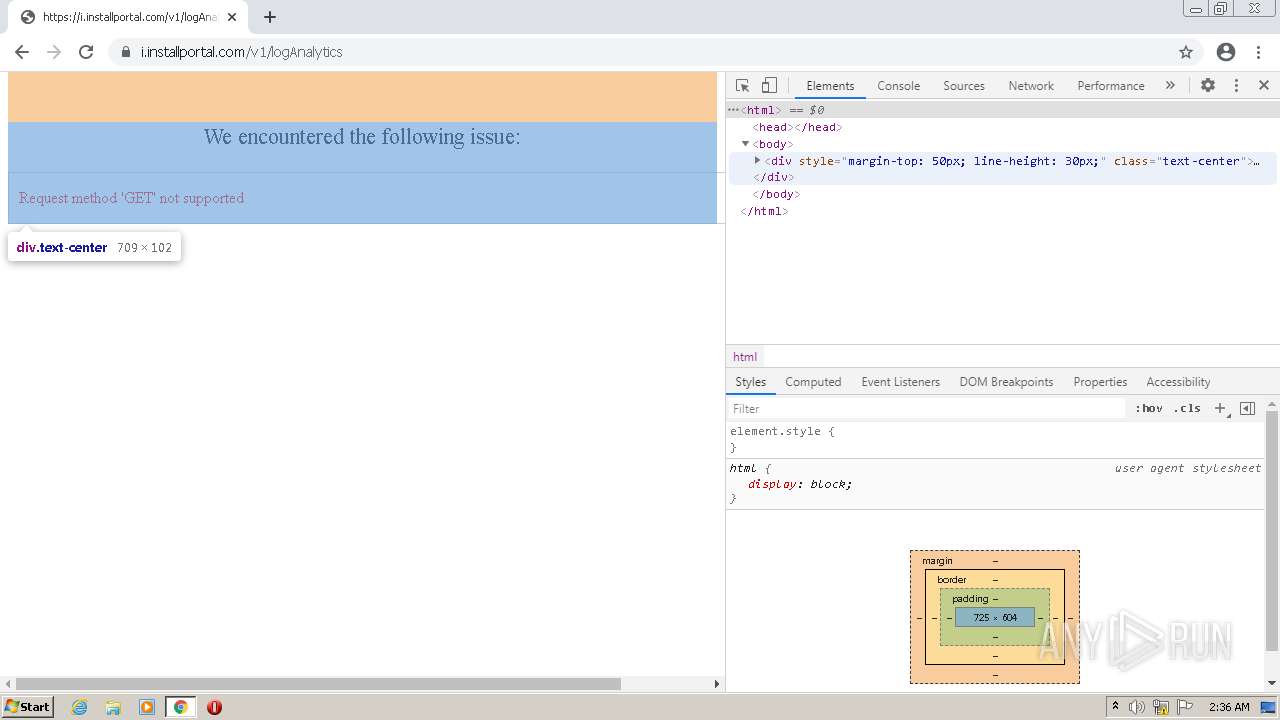The height and width of the screenshot is (720, 1280).
Task: Switch to the Sources tab
Action: 964,86
